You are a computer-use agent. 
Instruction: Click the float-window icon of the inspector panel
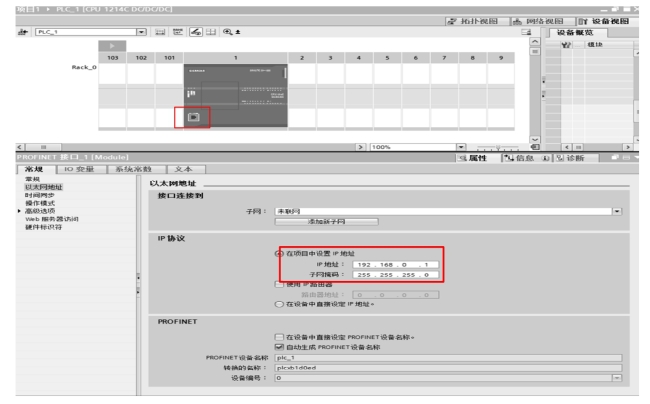615,157
